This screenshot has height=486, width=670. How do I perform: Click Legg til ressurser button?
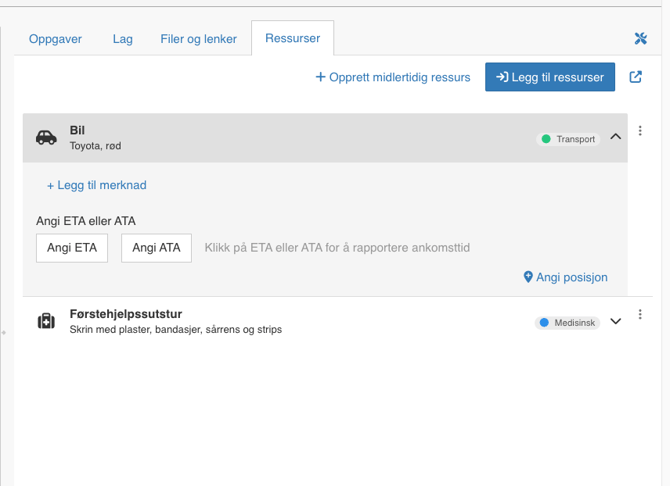click(549, 77)
